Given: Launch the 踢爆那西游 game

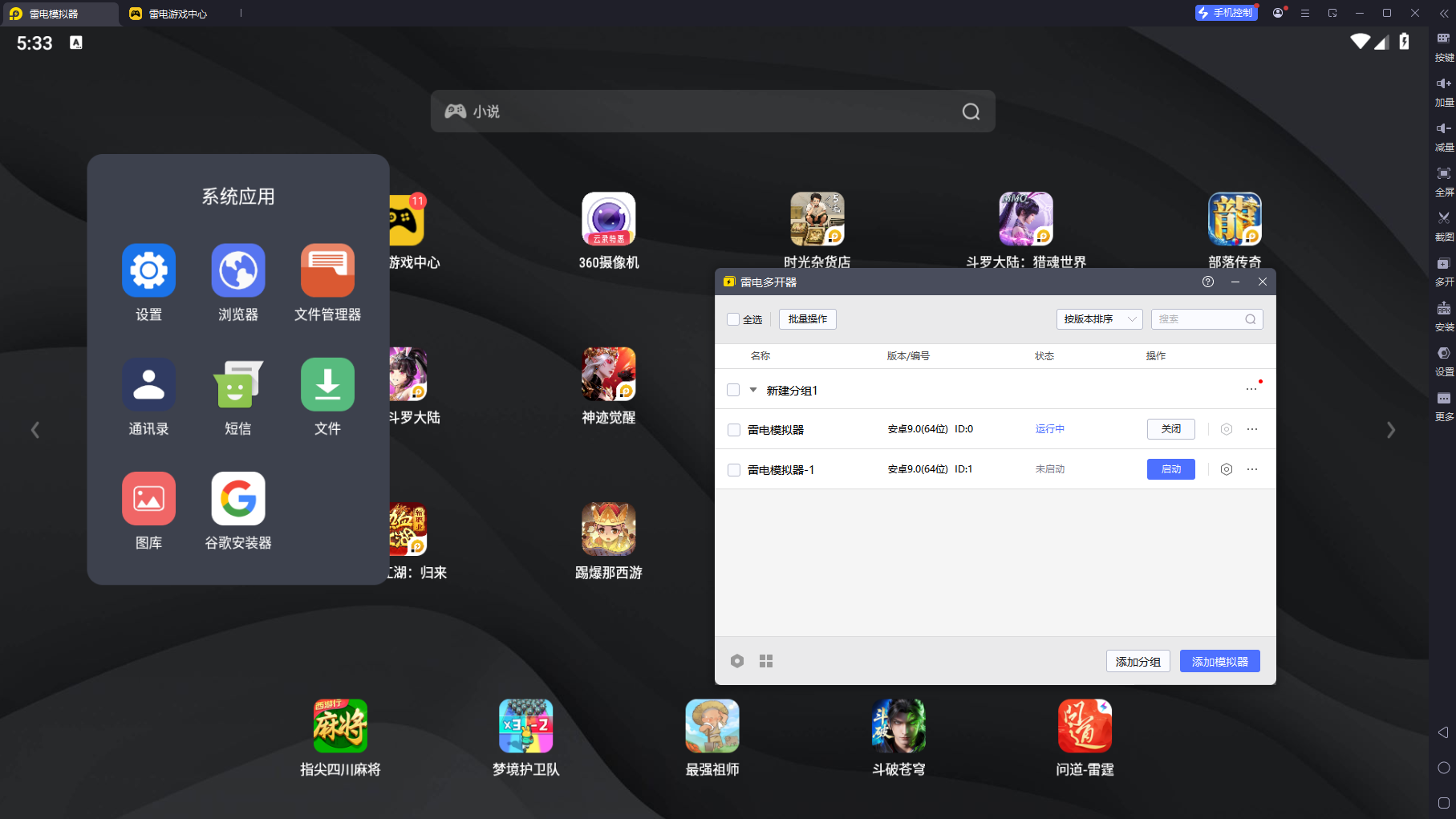Looking at the screenshot, I should tap(609, 529).
